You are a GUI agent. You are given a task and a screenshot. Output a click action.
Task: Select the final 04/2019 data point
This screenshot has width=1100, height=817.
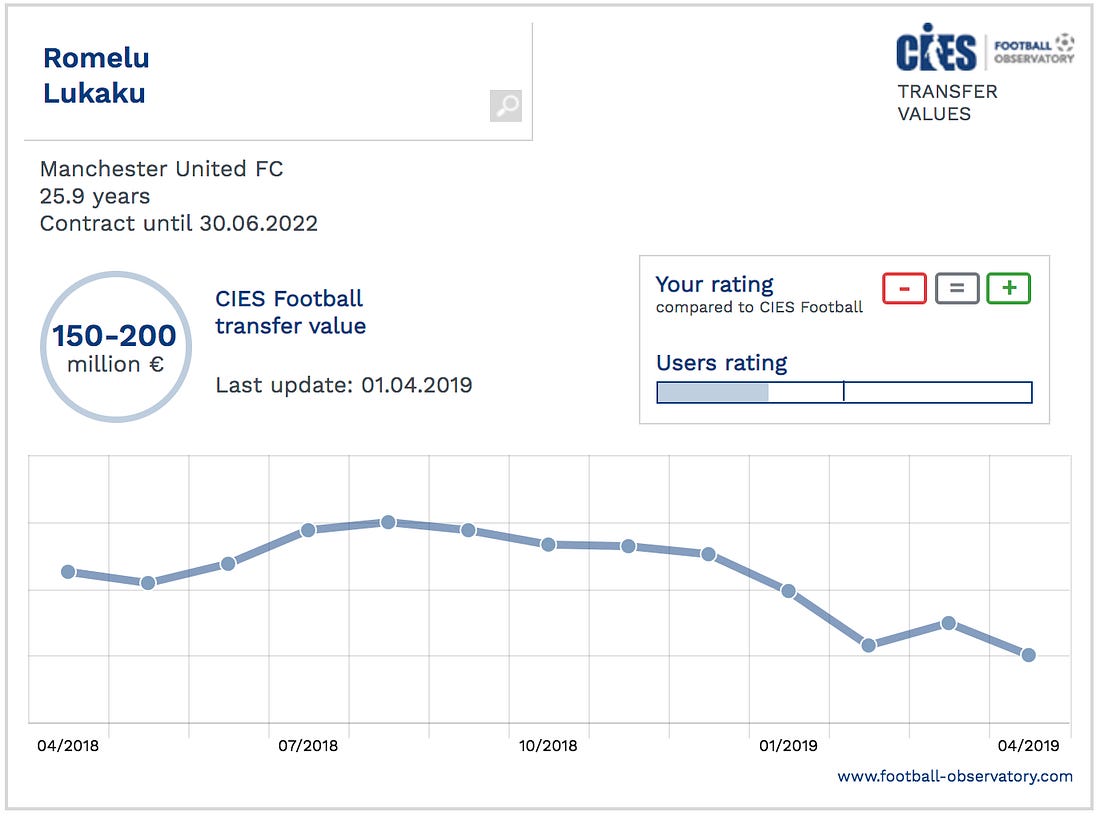pos(1028,655)
